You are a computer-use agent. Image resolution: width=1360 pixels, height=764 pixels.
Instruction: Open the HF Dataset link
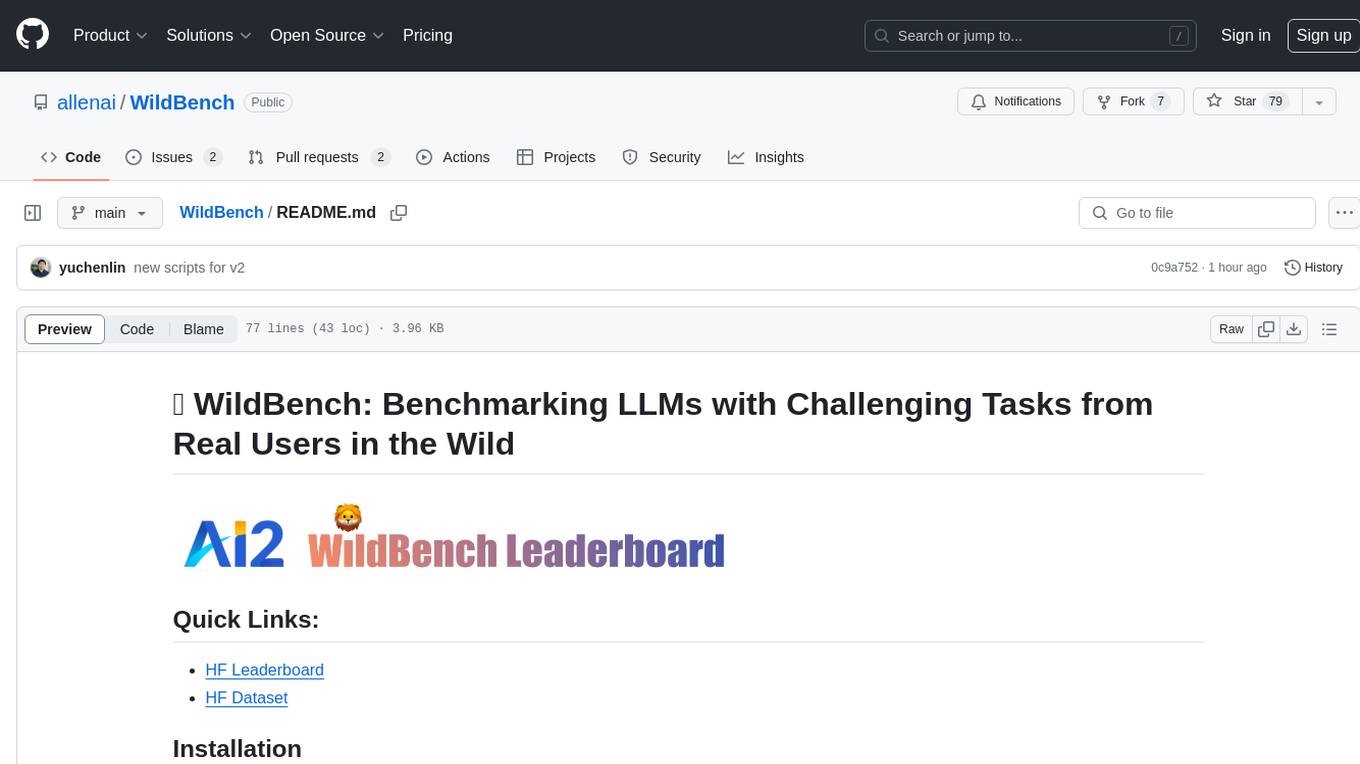[246, 698]
